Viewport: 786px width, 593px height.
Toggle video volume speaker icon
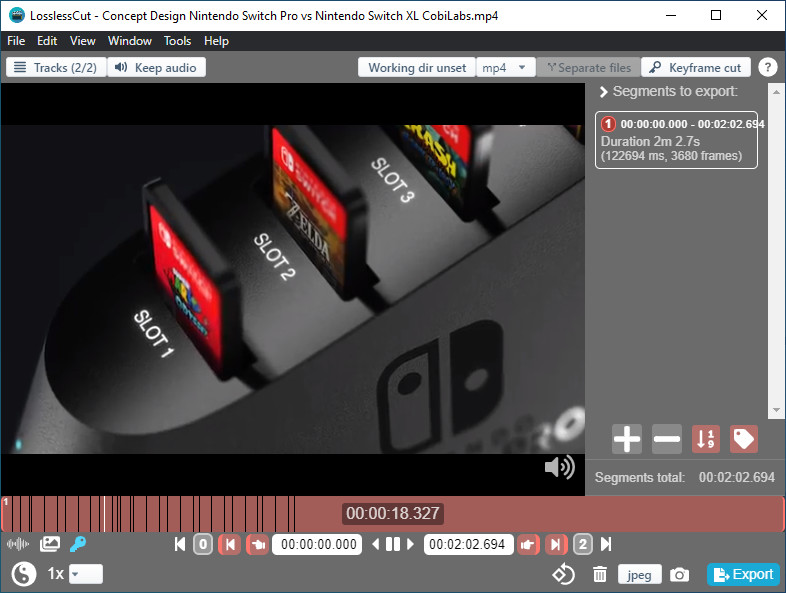[560, 467]
